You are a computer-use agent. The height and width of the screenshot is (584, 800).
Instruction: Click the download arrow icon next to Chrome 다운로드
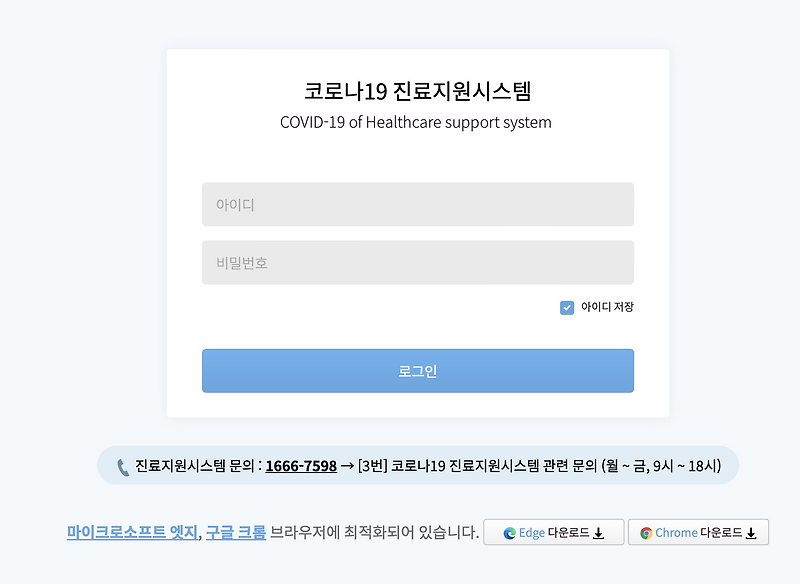point(753,532)
